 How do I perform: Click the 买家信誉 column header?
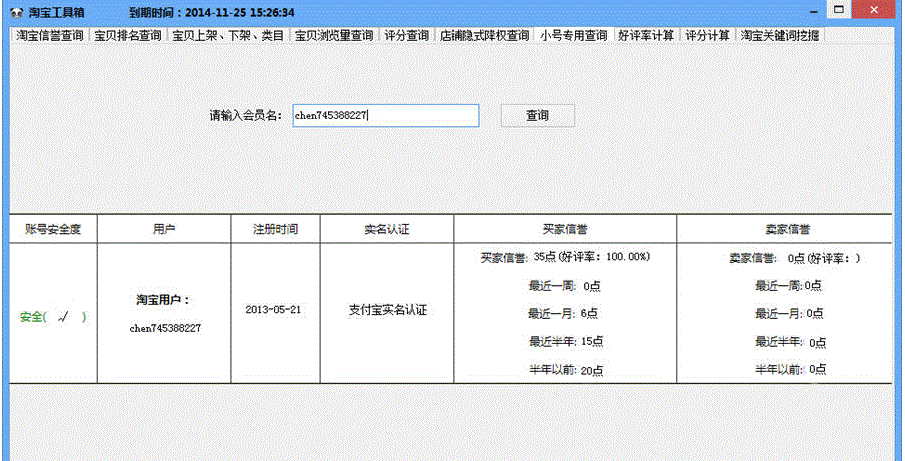click(565, 229)
